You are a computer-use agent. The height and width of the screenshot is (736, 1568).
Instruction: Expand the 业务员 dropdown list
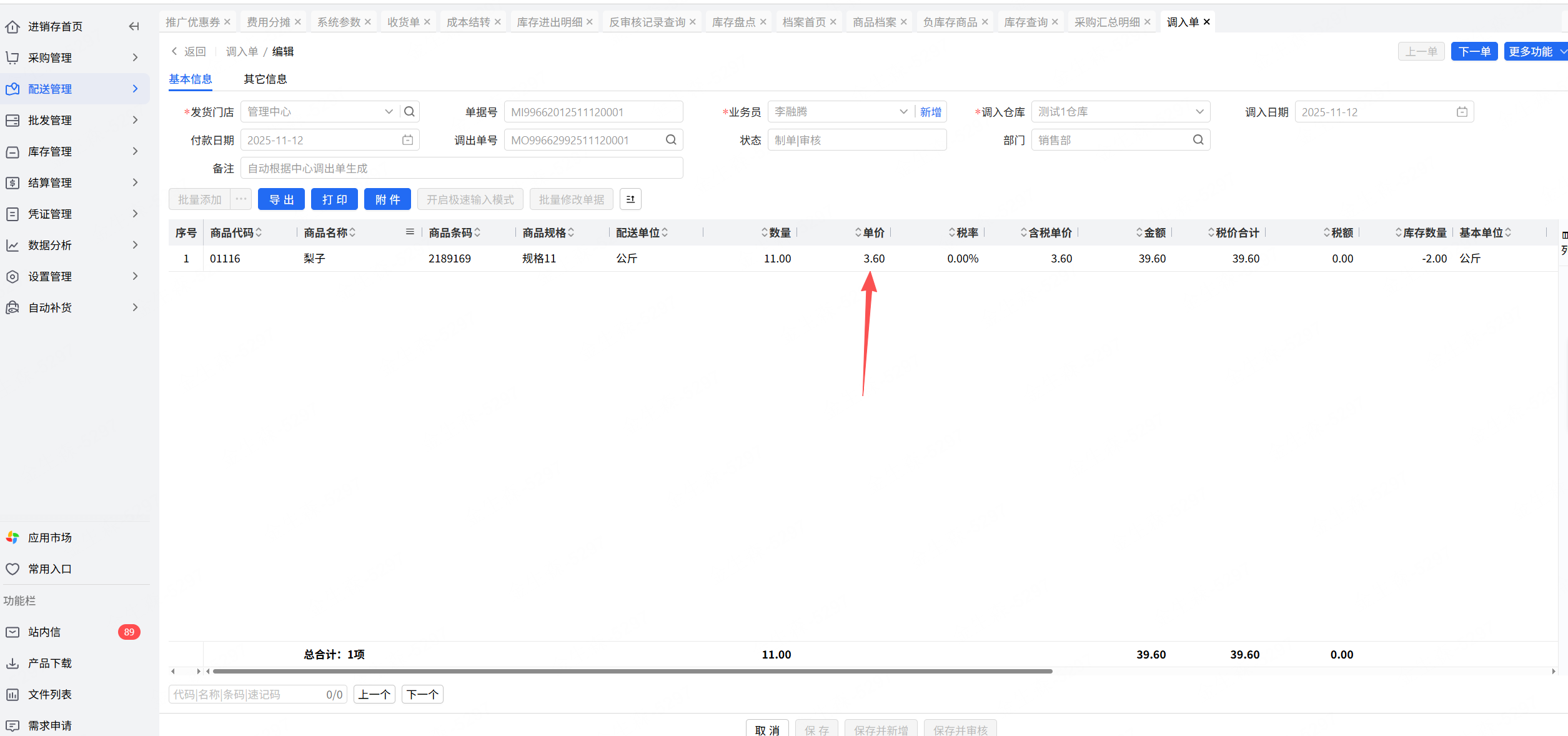click(x=903, y=112)
